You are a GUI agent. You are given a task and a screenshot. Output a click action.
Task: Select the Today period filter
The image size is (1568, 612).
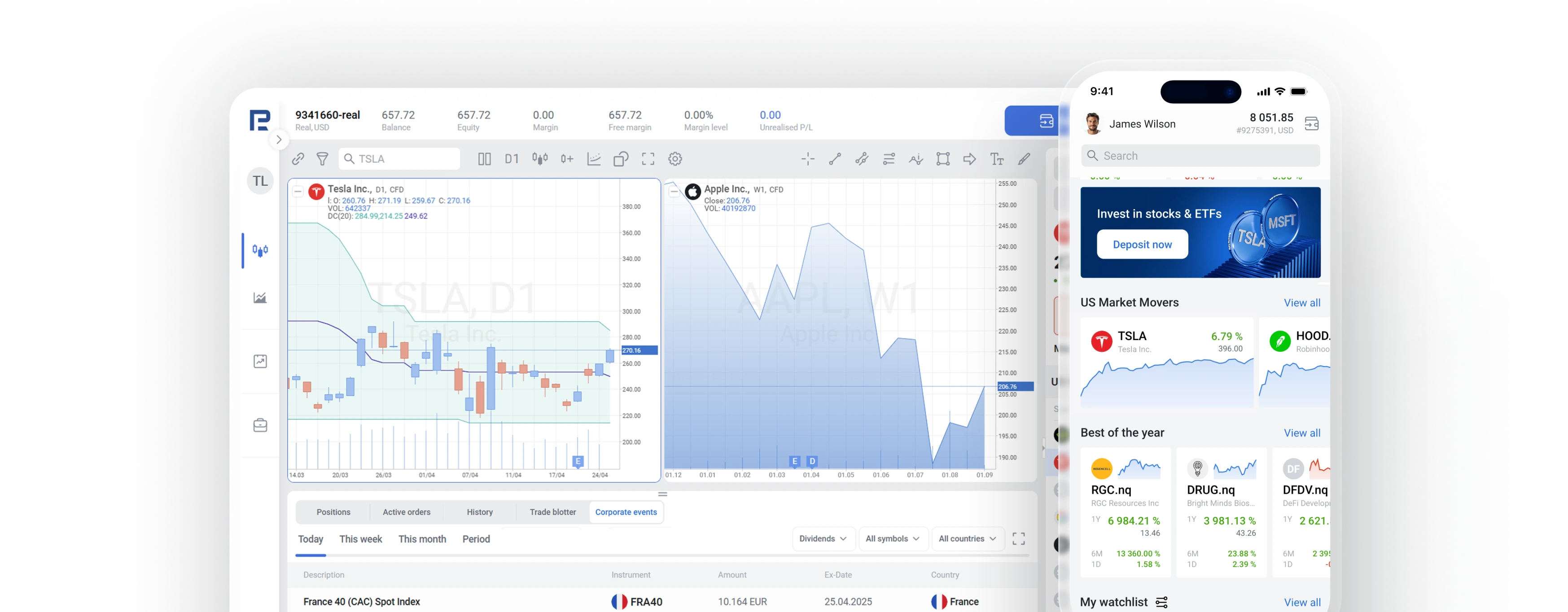coord(311,539)
